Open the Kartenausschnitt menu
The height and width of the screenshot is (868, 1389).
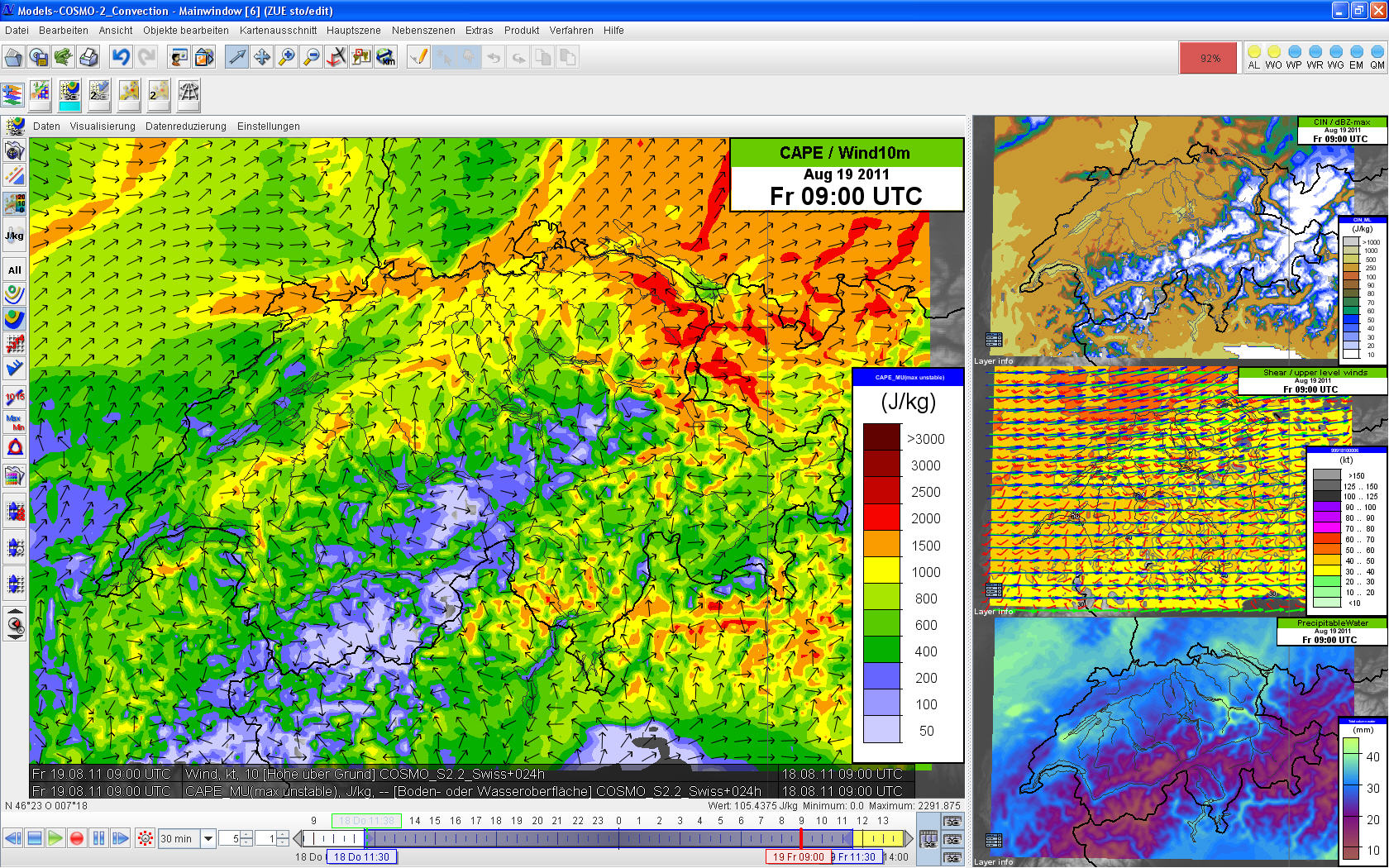tap(278, 31)
